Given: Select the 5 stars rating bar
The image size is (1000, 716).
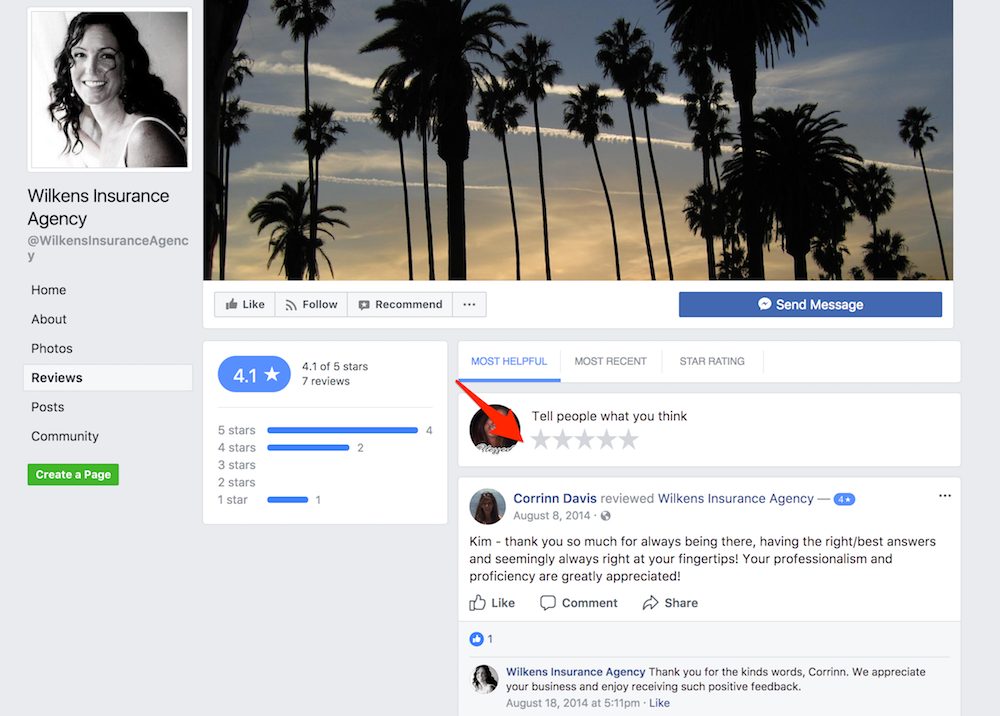Looking at the screenshot, I should click(x=342, y=430).
